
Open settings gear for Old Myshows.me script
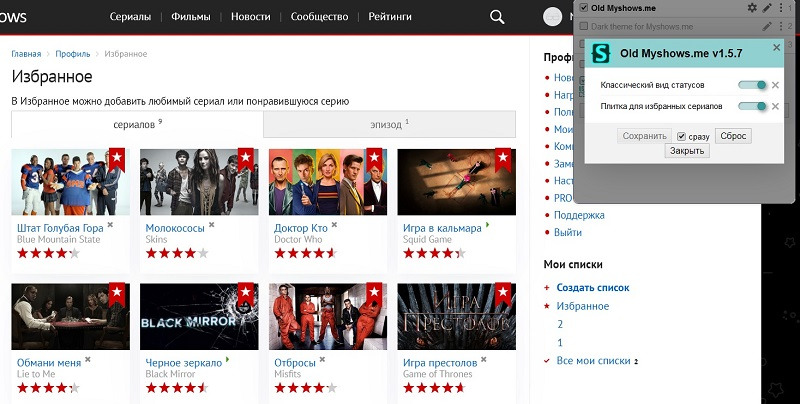[x=752, y=8]
